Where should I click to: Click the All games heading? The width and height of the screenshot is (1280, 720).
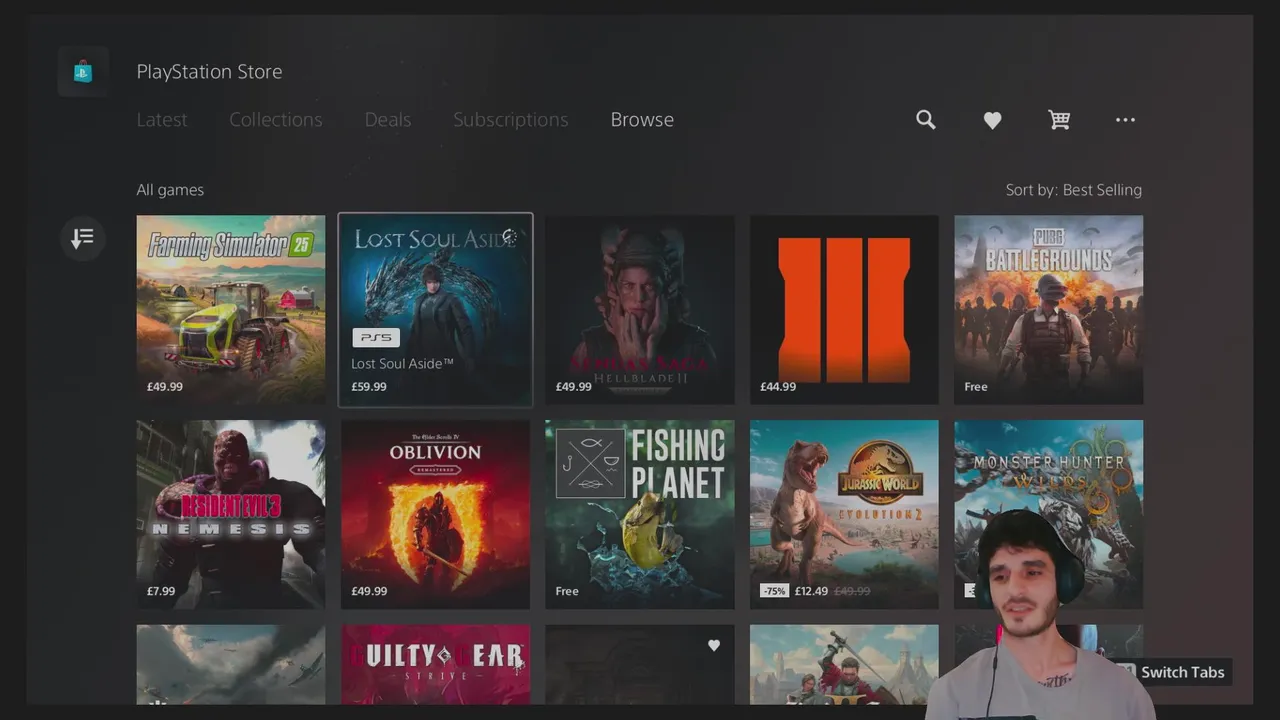170,190
